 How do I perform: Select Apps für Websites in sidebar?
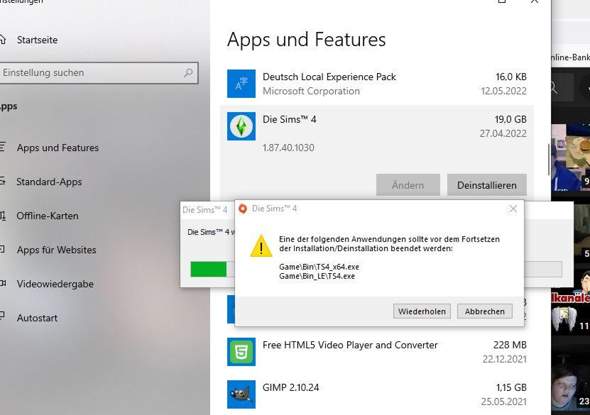point(56,250)
